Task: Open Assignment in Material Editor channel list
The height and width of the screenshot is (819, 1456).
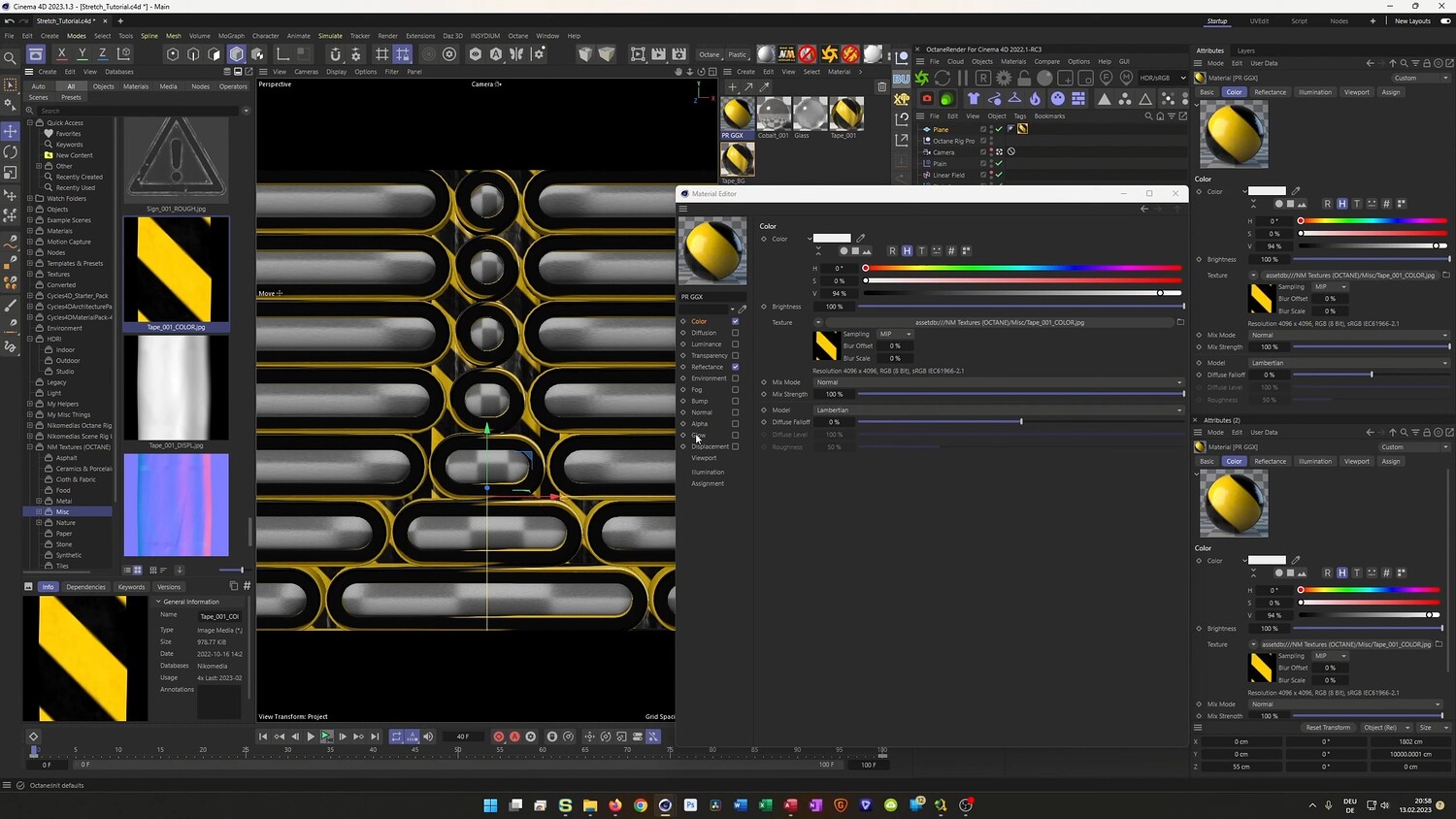Action: point(708,483)
